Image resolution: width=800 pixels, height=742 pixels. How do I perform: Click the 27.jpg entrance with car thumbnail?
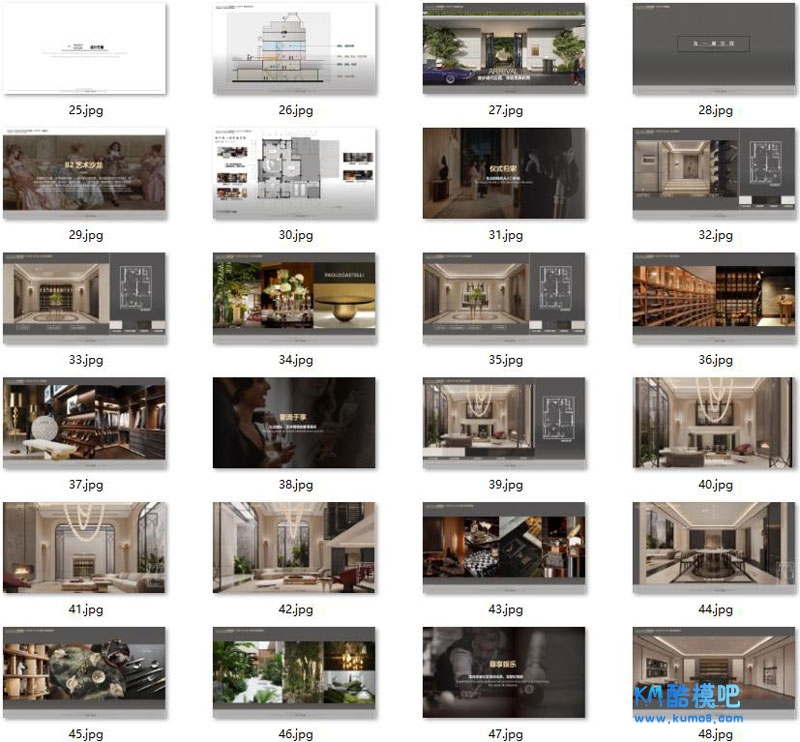[504, 49]
